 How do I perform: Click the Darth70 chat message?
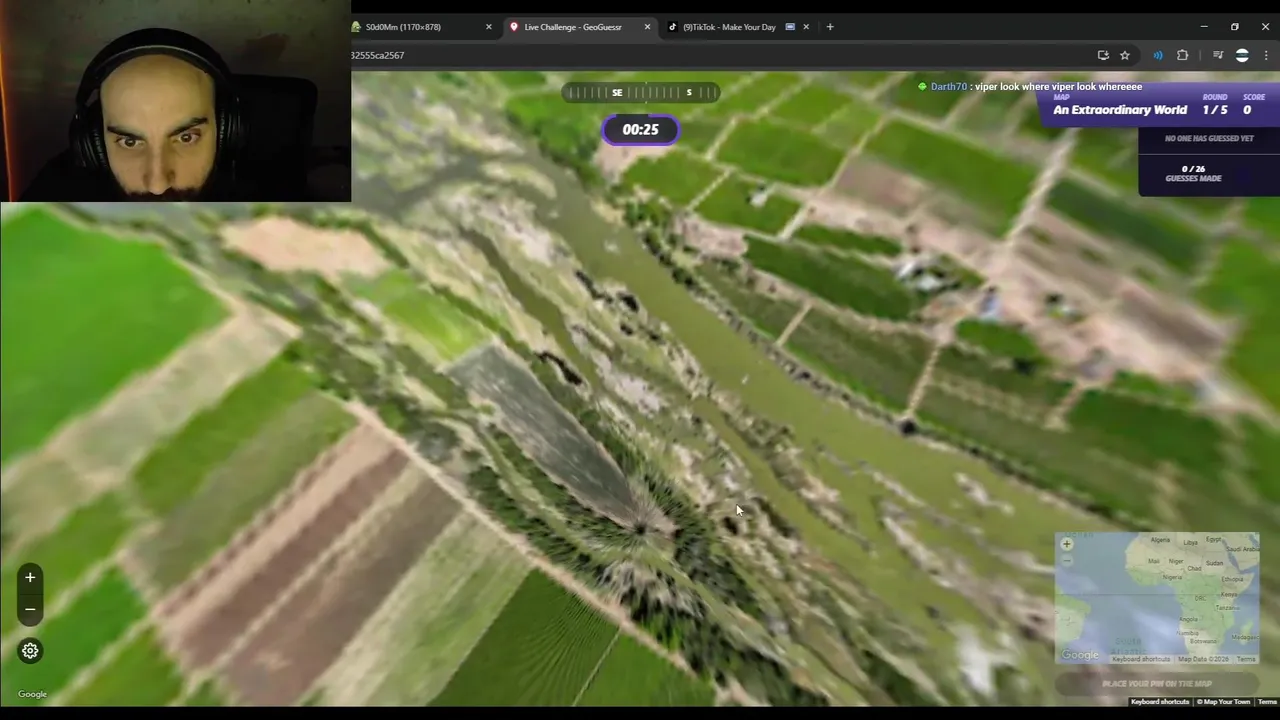point(1031,87)
